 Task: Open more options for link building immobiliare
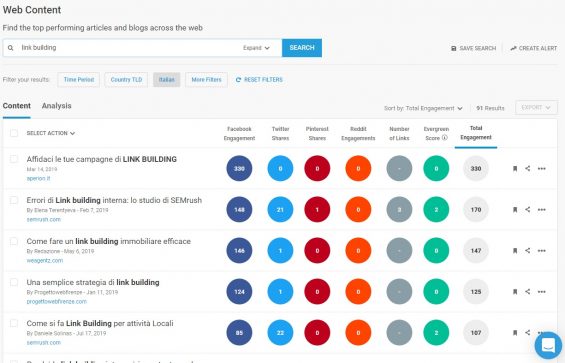pyautogui.click(x=542, y=251)
